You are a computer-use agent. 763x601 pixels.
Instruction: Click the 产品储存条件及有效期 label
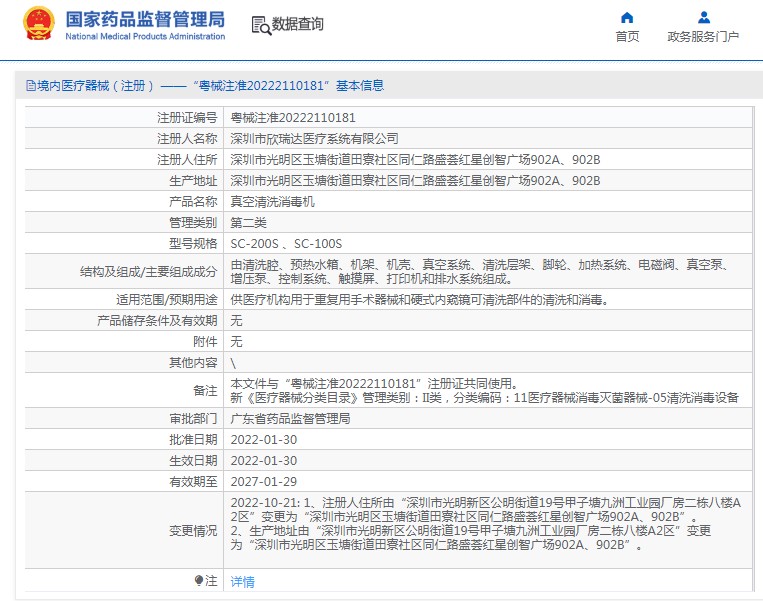[x=157, y=321]
